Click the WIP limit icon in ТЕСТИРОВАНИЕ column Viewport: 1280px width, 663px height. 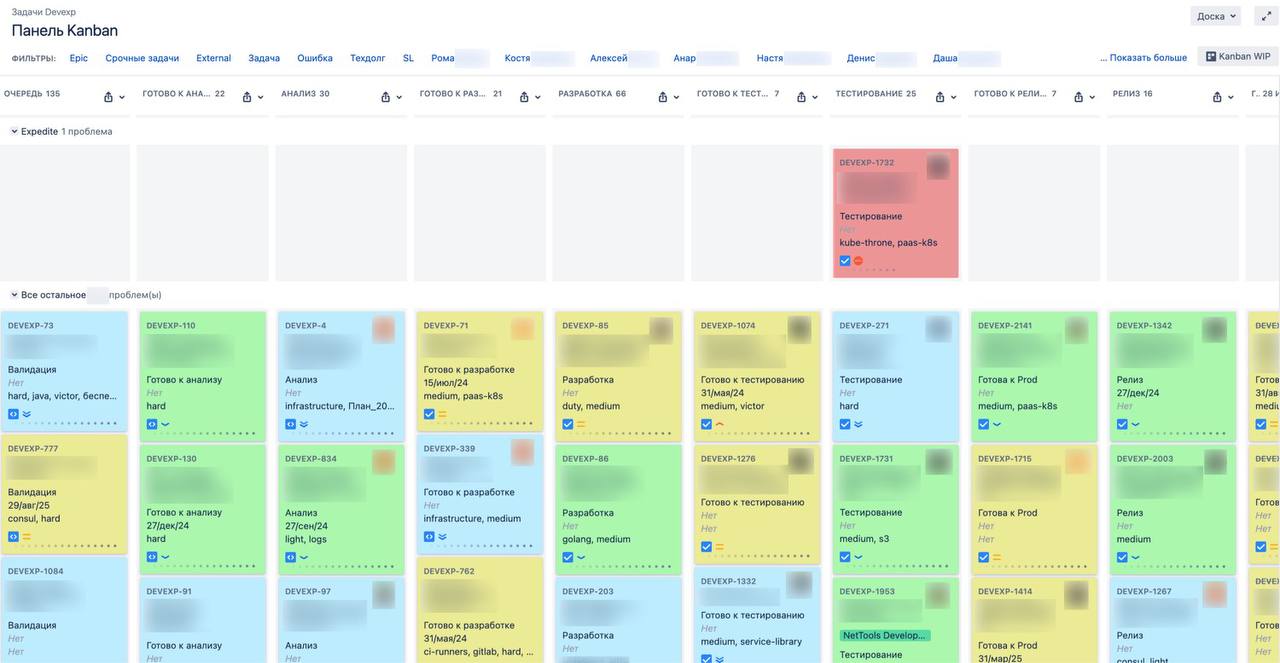[938, 96]
